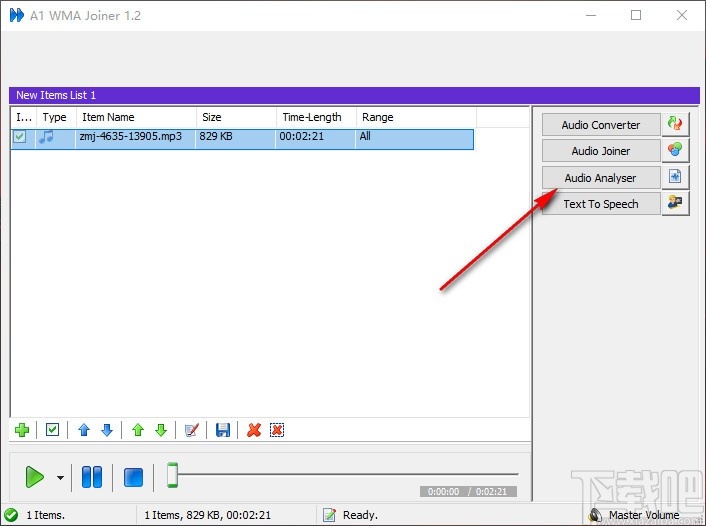Open the Audio Joiner button
This screenshot has width=706, height=526.
pos(601,151)
